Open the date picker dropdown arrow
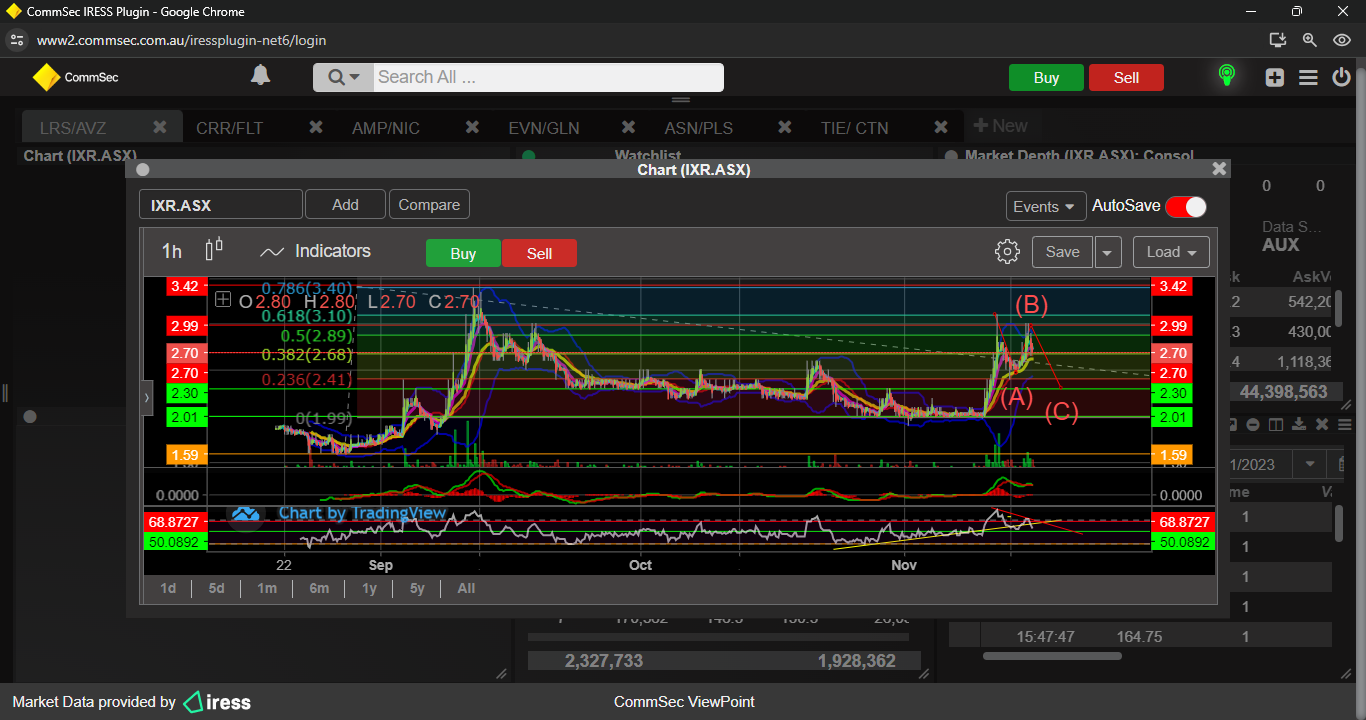Image resolution: width=1366 pixels, height=720 pixels. pyautogui.click(x=1308, y=464)
